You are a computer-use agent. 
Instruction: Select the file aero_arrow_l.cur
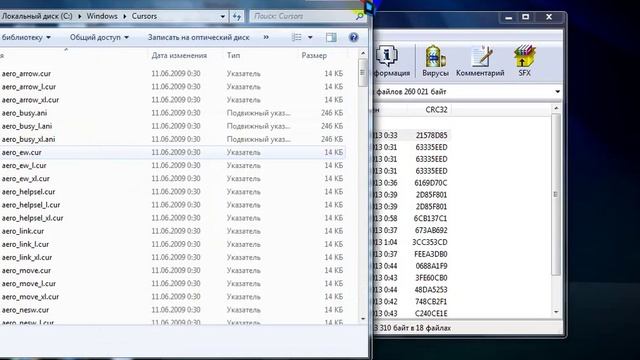pyautogui.click(x=29, y=87)
